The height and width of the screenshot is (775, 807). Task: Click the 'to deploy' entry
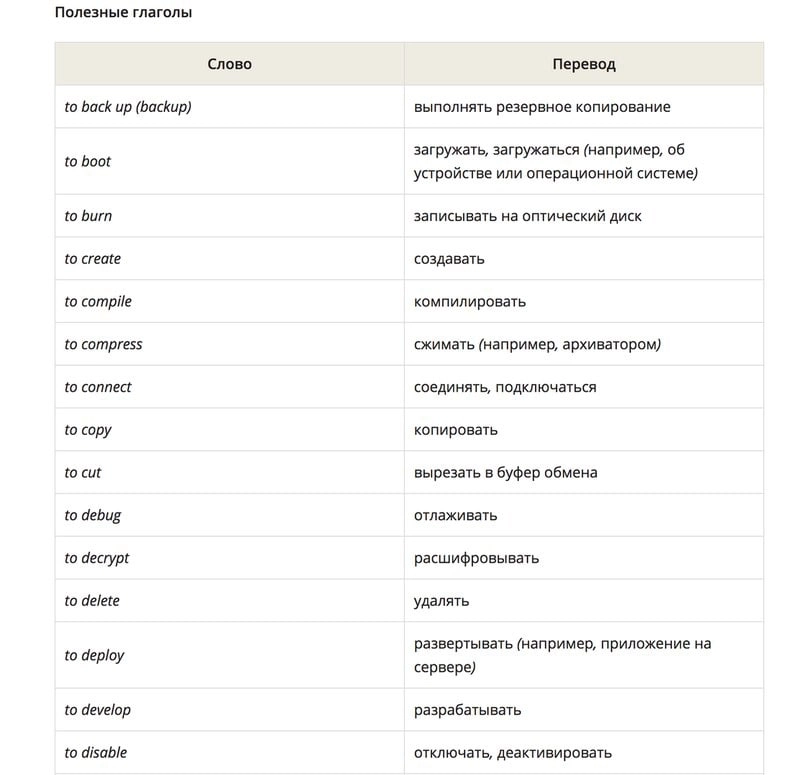(x=94, y=656)
